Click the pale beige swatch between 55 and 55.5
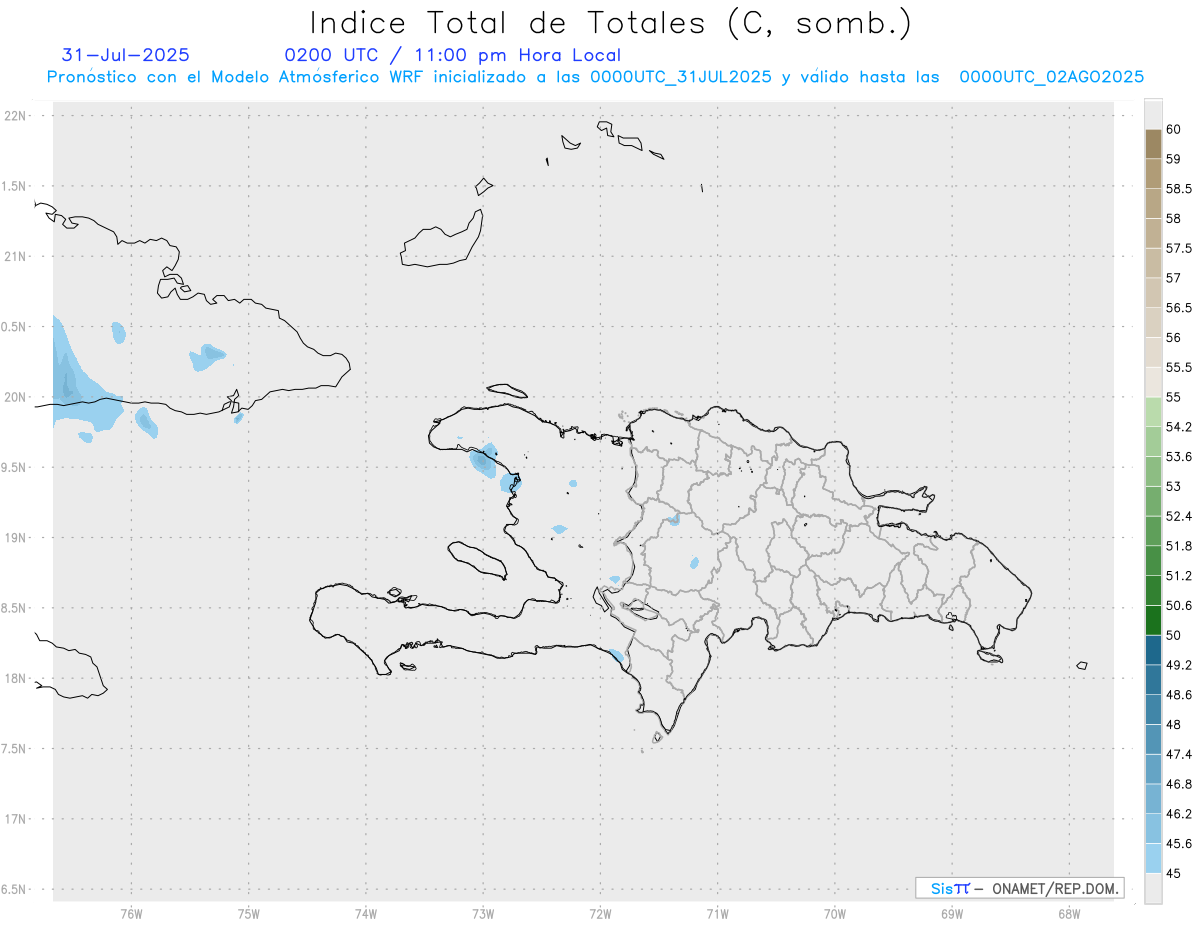The height and width of the screenshot is (927, 1200). coord(1153,382)
